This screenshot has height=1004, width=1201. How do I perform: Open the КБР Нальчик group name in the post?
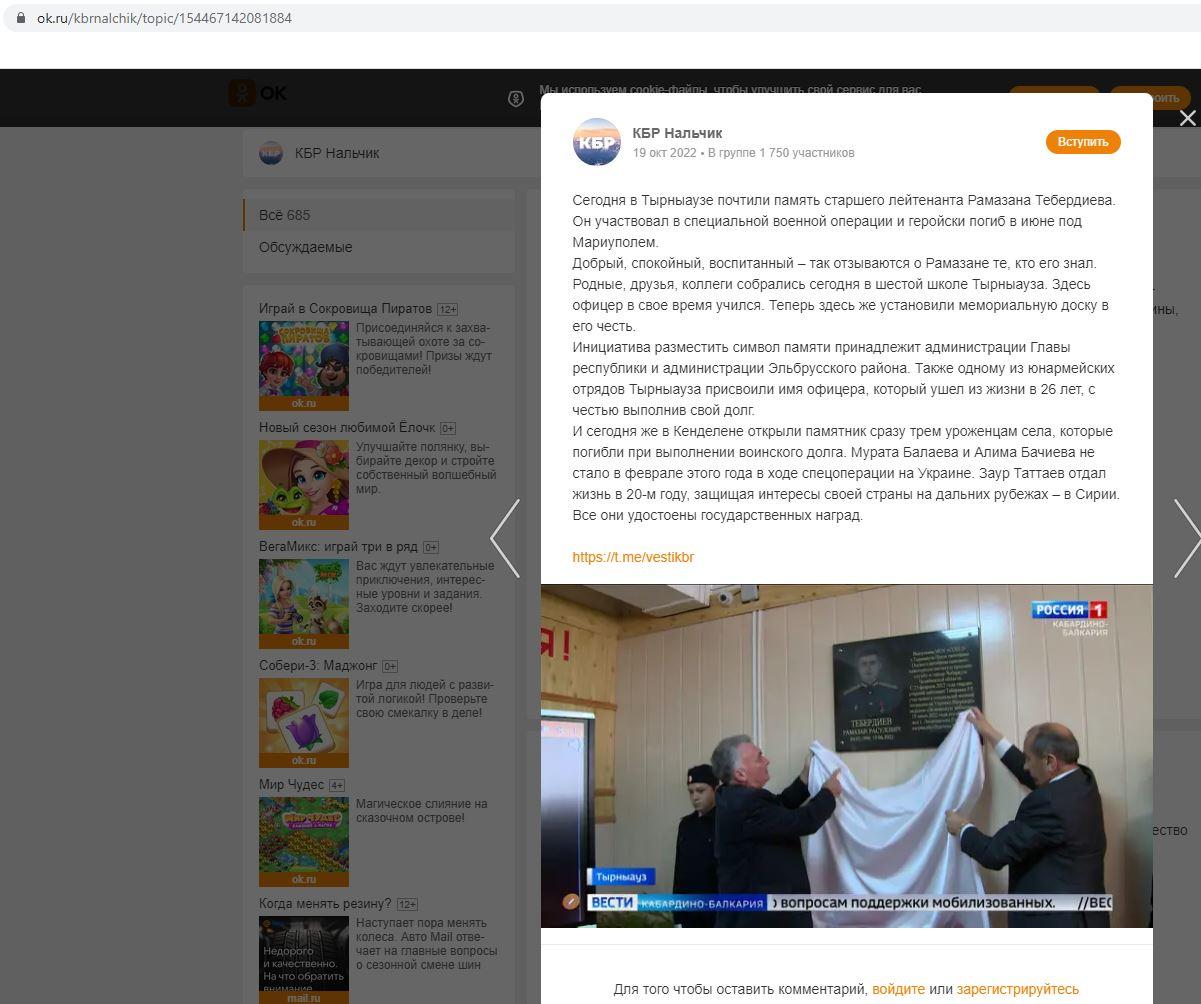(x=677, y=133)
